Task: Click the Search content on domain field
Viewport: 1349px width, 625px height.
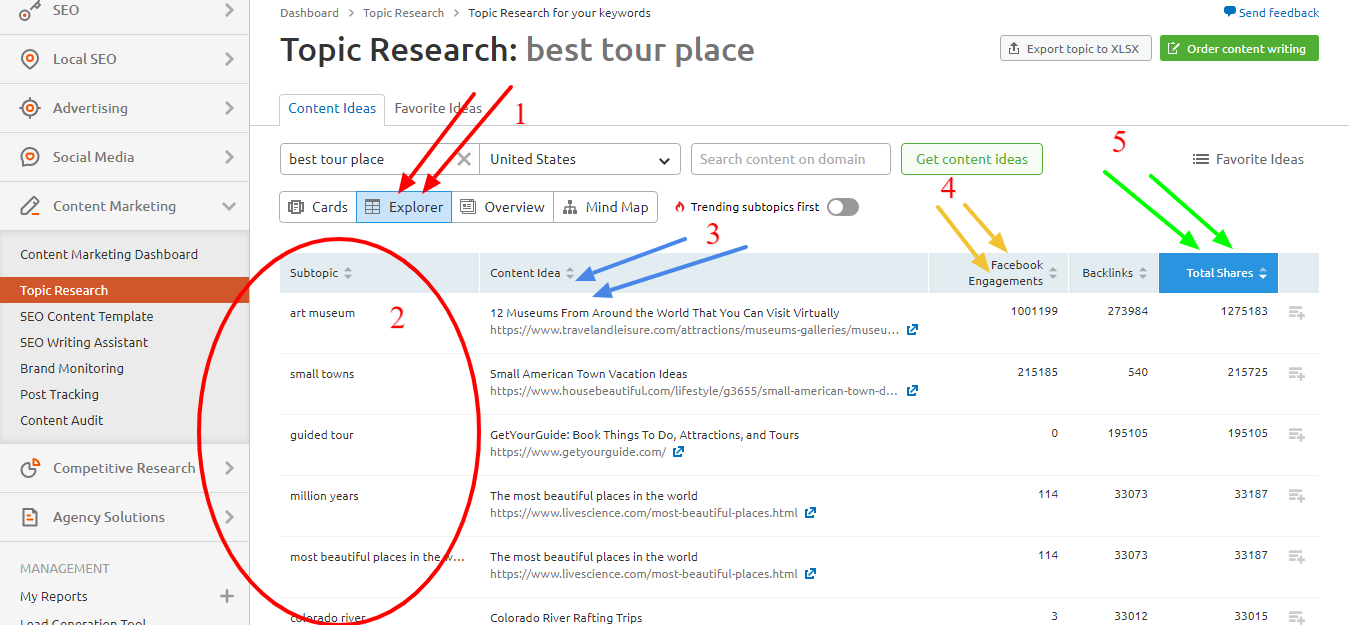Action: coord(791,159)
